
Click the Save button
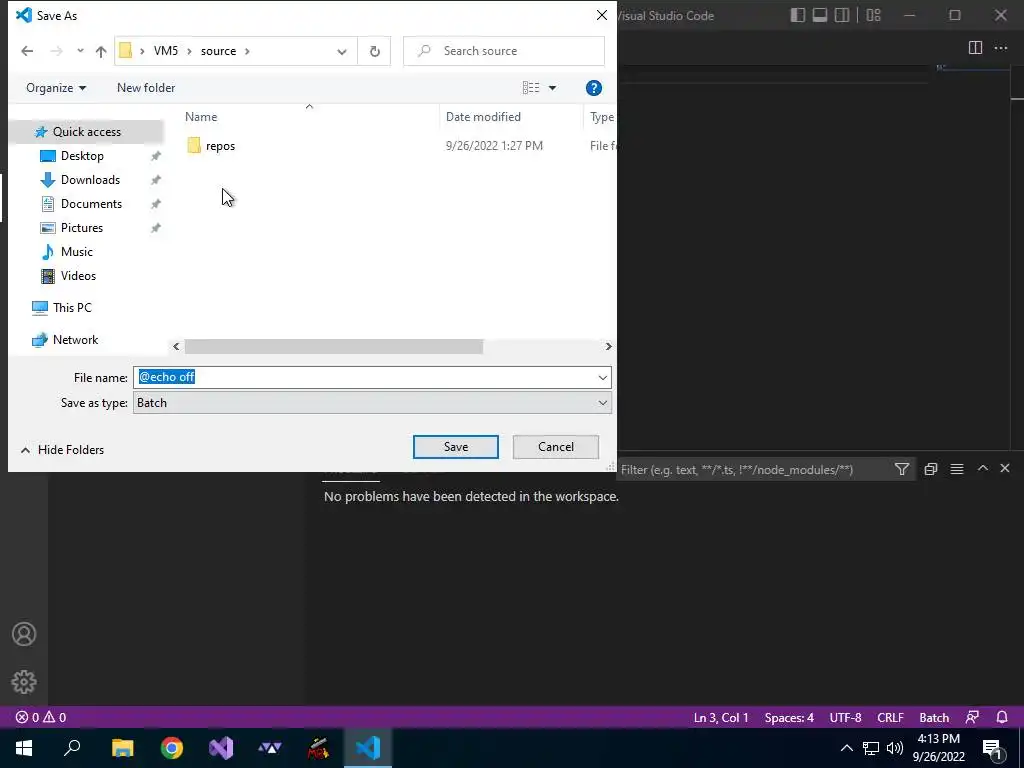tap(455, 447)
